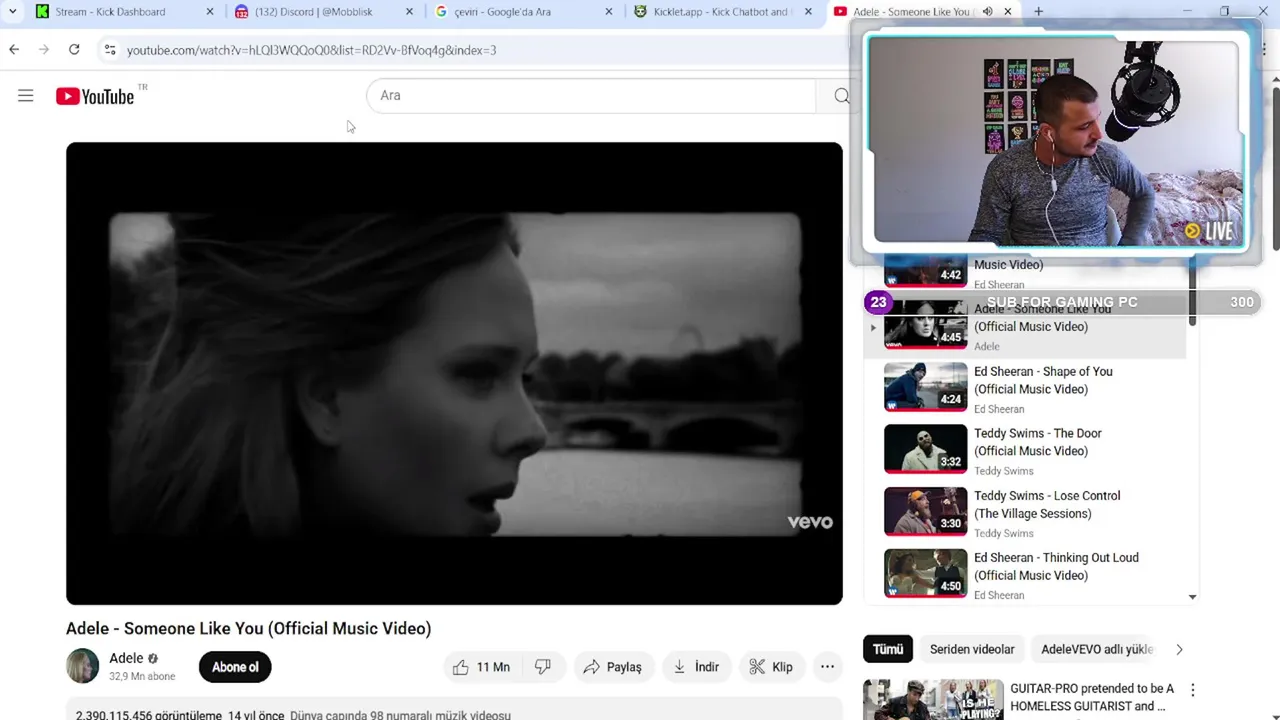This screenshot has height=720, width=1280.
Task: Click the playlist scrollbar down arrow
Action: pos(1192,597)
